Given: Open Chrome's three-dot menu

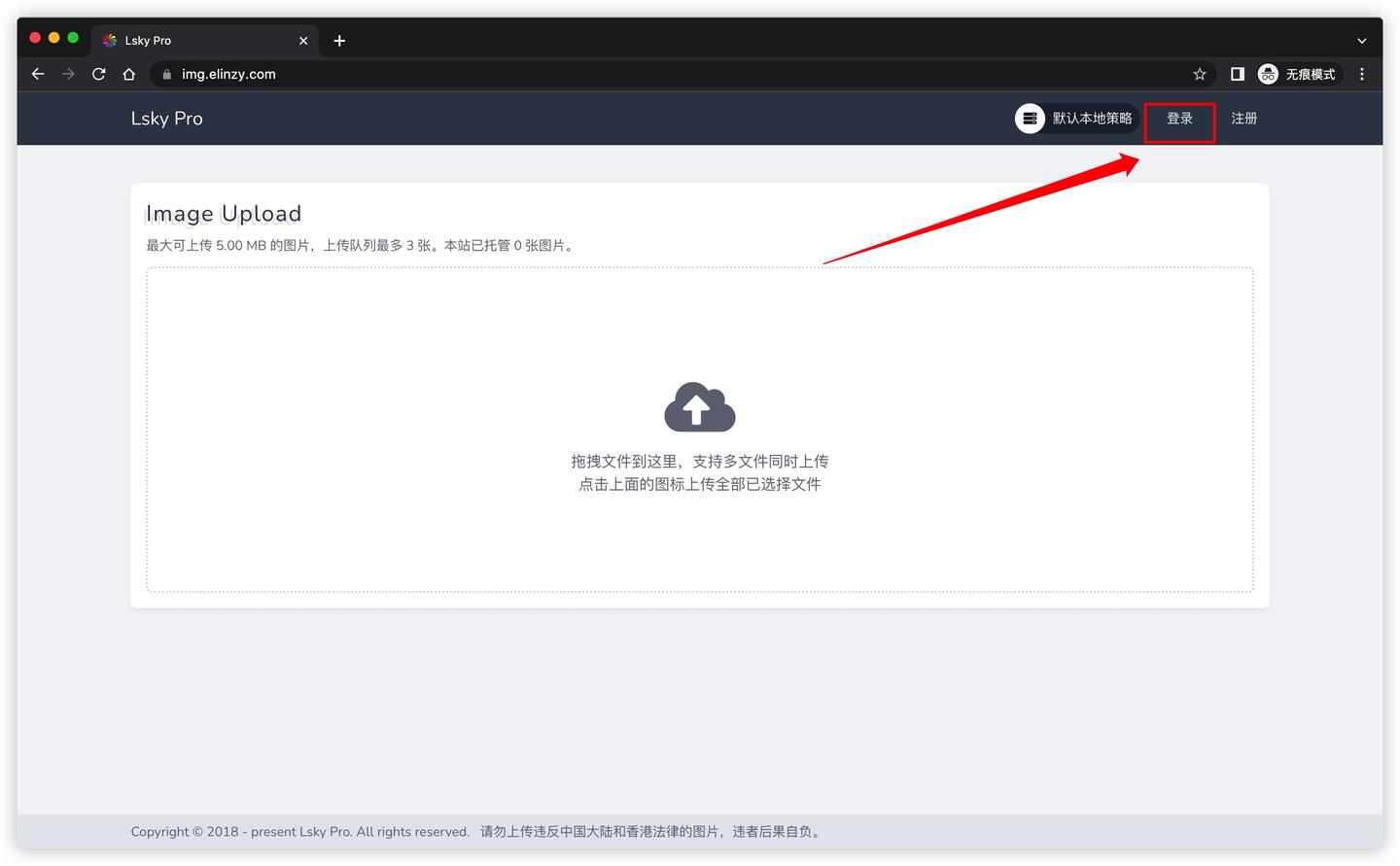Looking at the screenshot, I should (1362, 74).
